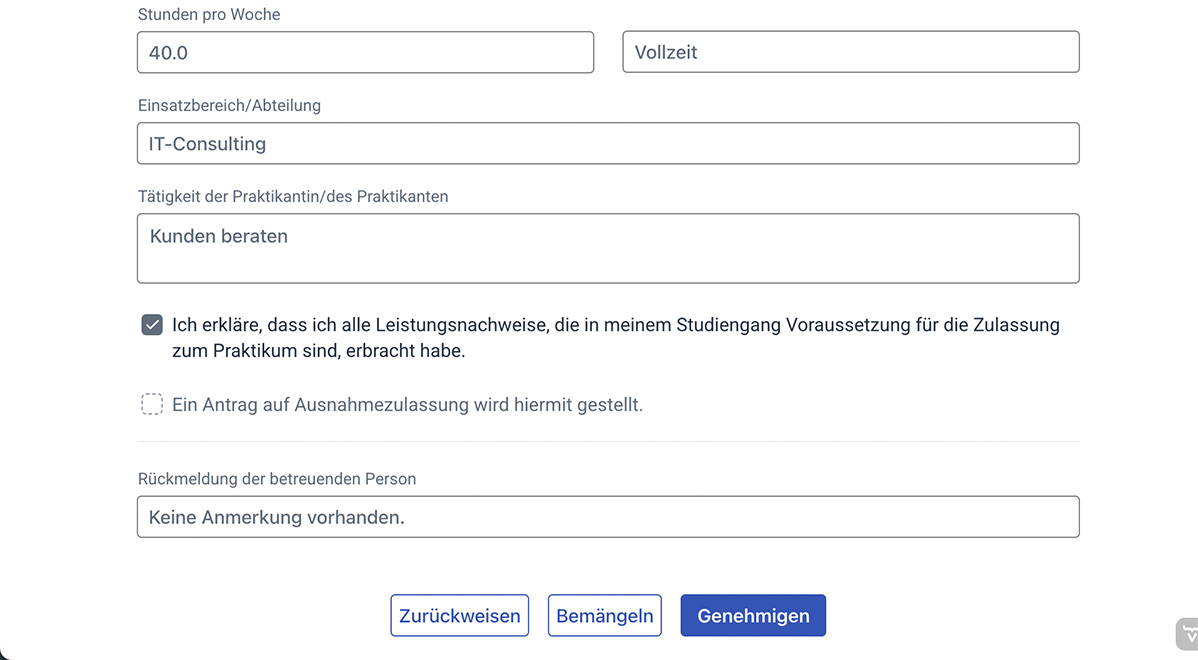Viewport: 1198px width, 660px height.
Task: Click the Stunden pro Woche label
Action: point(209,14)
